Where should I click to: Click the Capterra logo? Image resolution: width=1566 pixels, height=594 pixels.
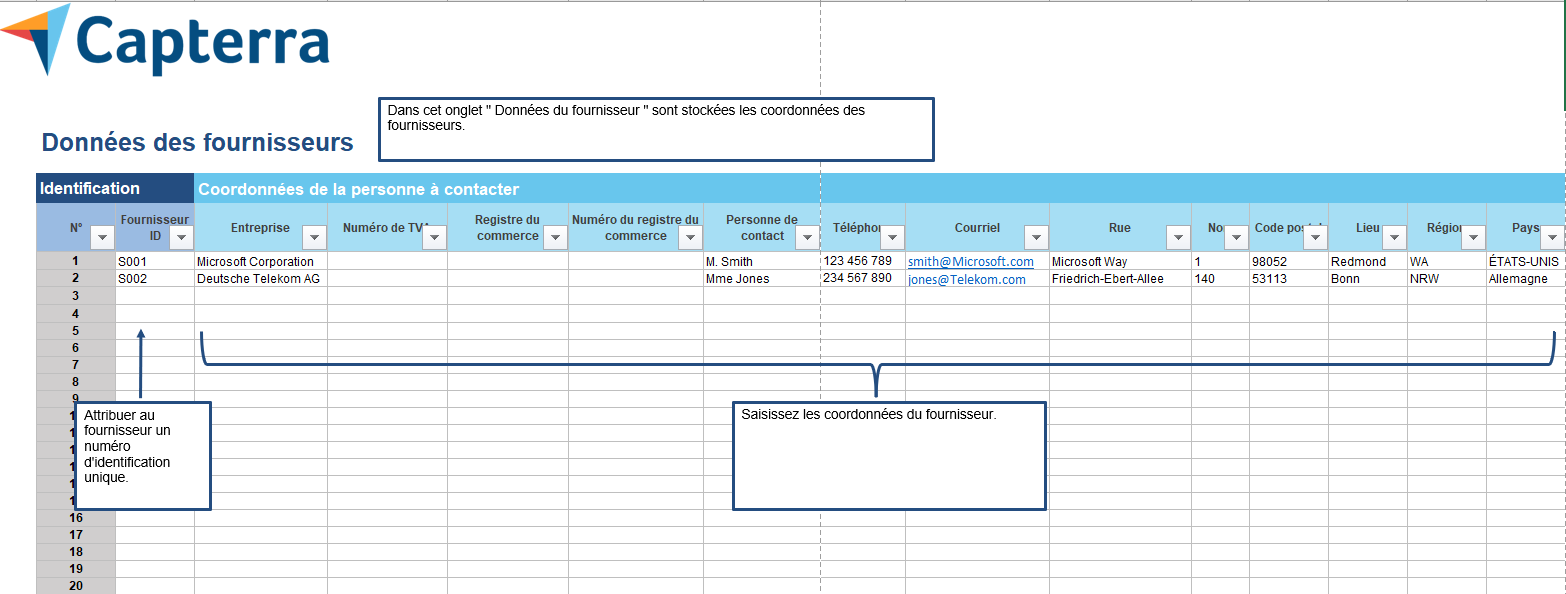pyautogui.click(x=165, y=40)
